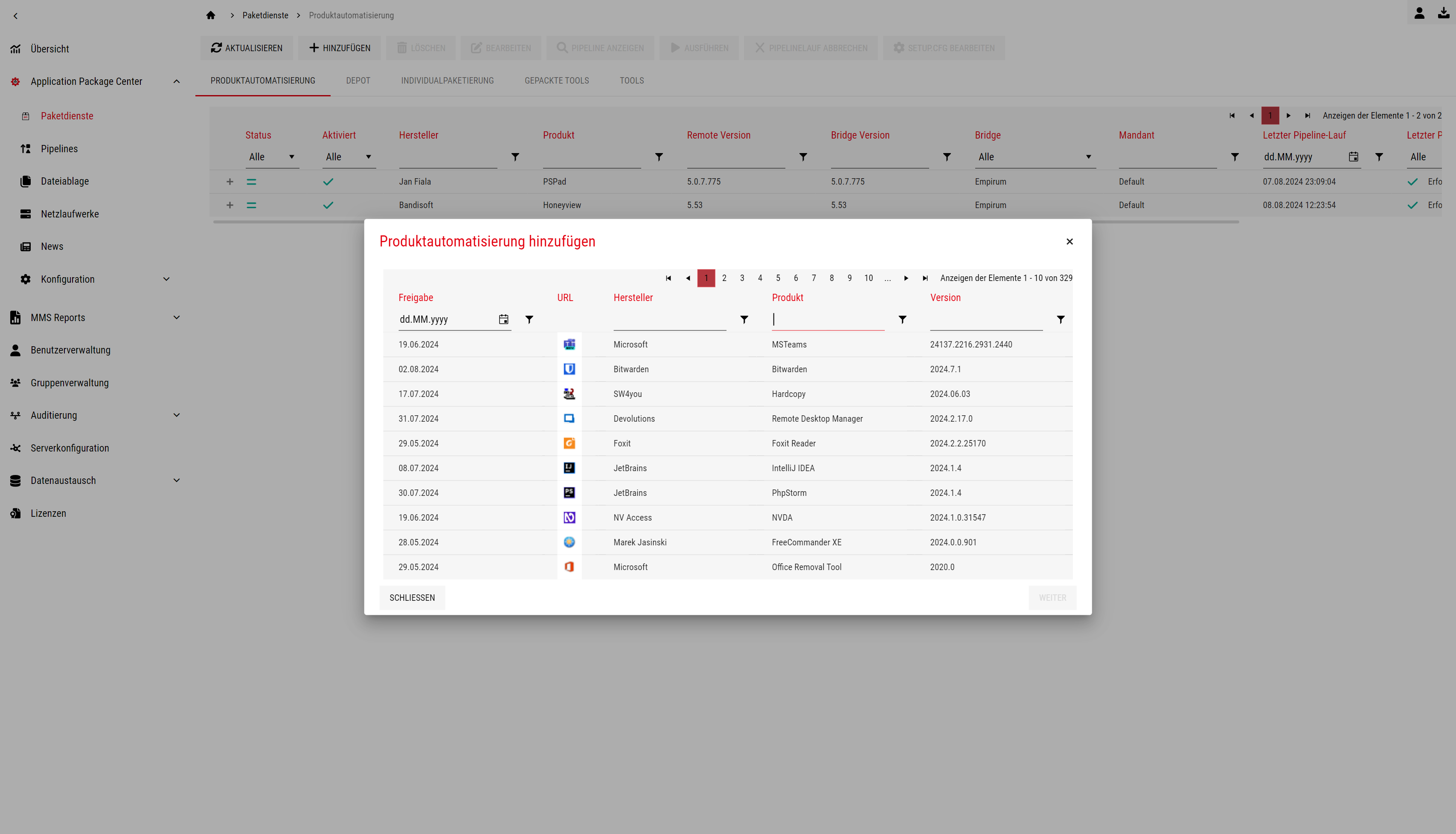Open the user account icon
The image size is (1456, 834).
pyautogui.click(x=1419, y=13)
